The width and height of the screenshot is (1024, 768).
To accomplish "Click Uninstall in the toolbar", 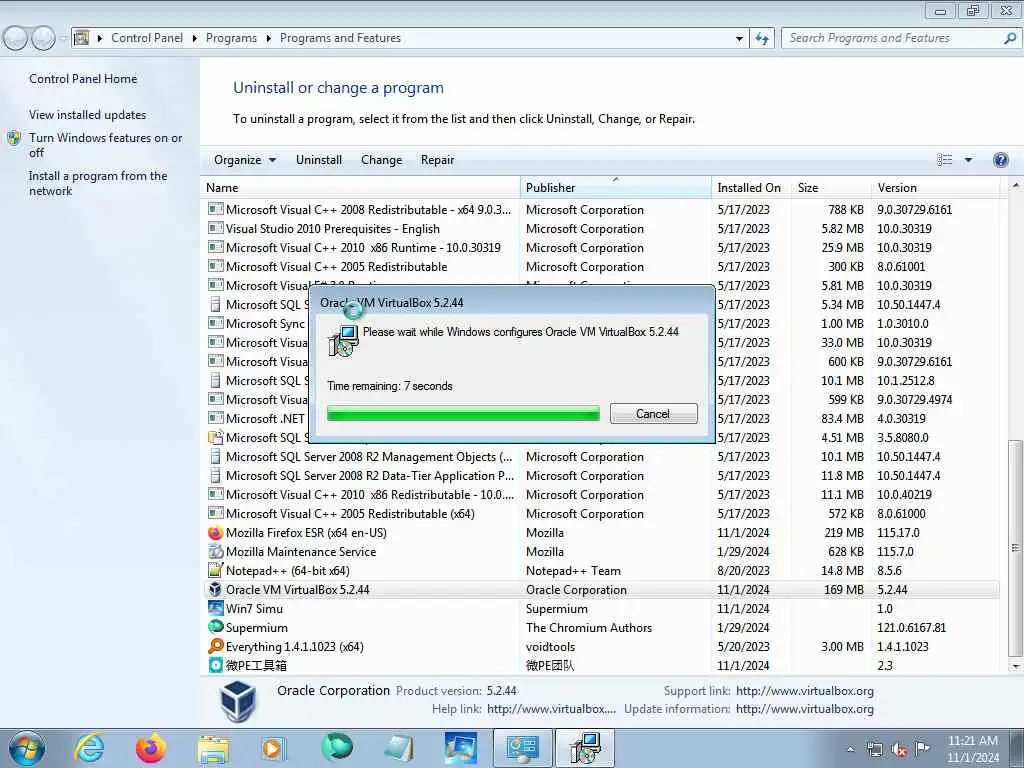I will coord(319,160).
